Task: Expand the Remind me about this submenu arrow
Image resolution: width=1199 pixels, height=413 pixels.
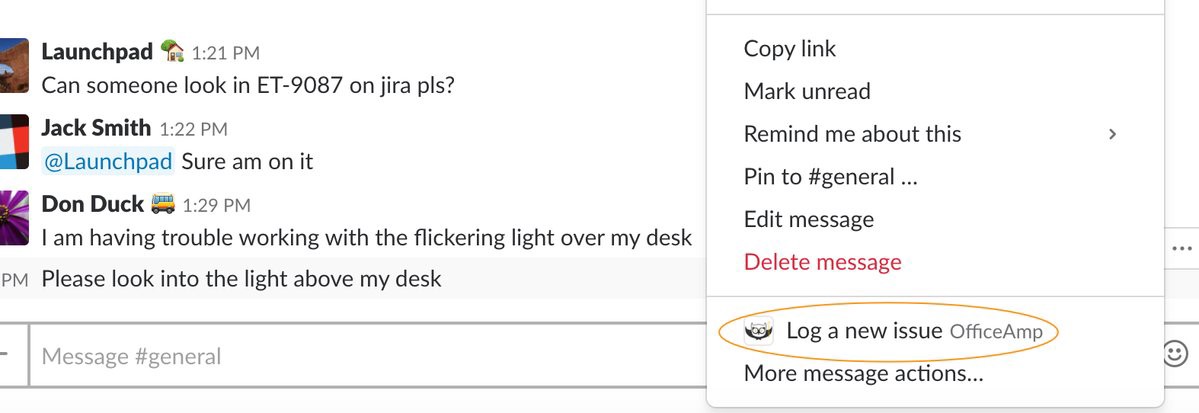Action: click(x=1112, y=134)
